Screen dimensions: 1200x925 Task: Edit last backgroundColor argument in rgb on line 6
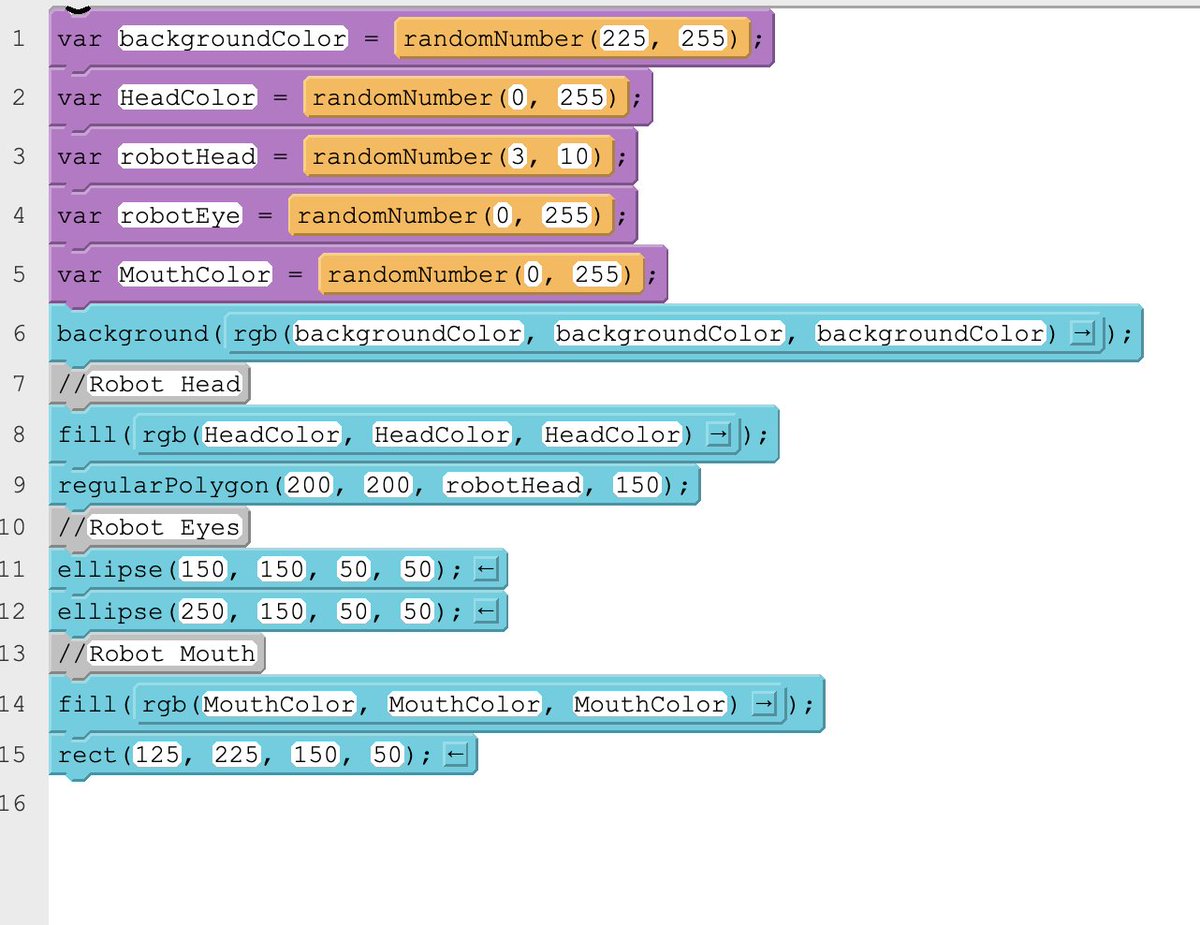tap(930, 334)
